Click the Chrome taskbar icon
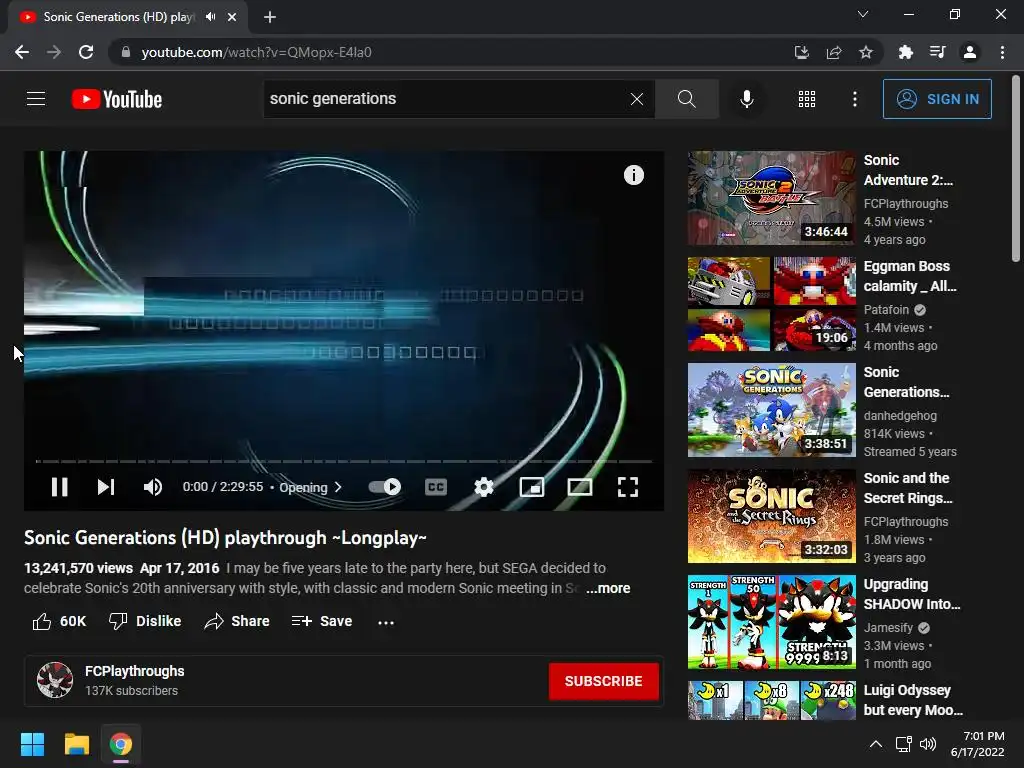Viewport: 1024px width, 768px height. [x=121, y=744]
